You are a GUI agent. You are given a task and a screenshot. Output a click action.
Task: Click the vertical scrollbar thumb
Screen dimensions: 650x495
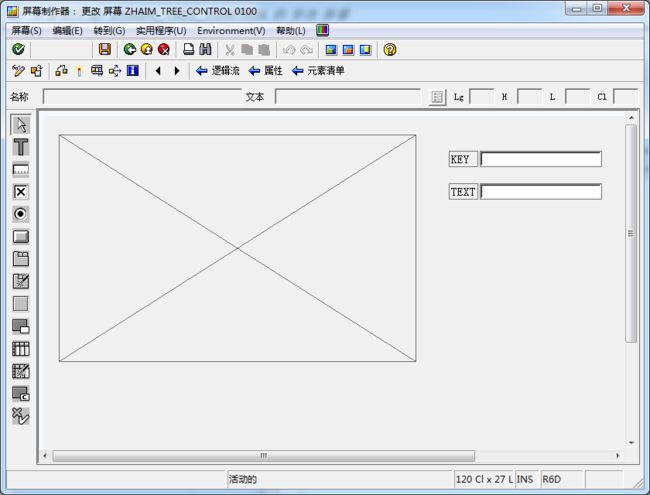631,233
